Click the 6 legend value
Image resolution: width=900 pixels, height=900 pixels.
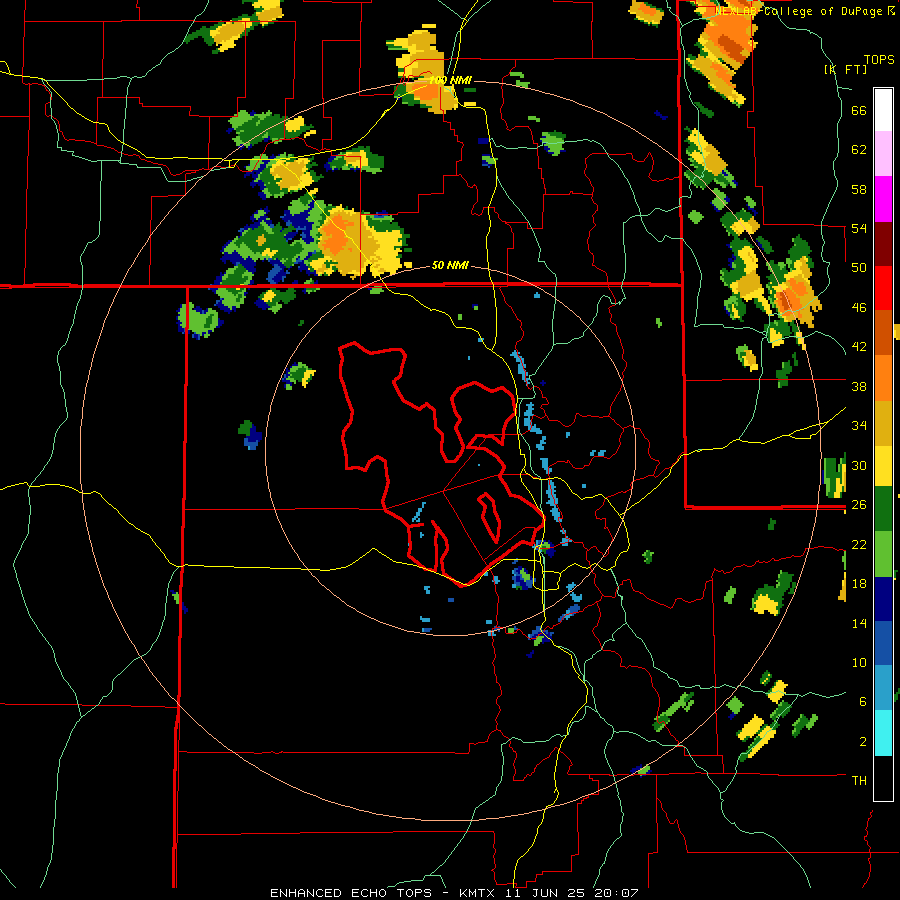click(x=862, y=701)
